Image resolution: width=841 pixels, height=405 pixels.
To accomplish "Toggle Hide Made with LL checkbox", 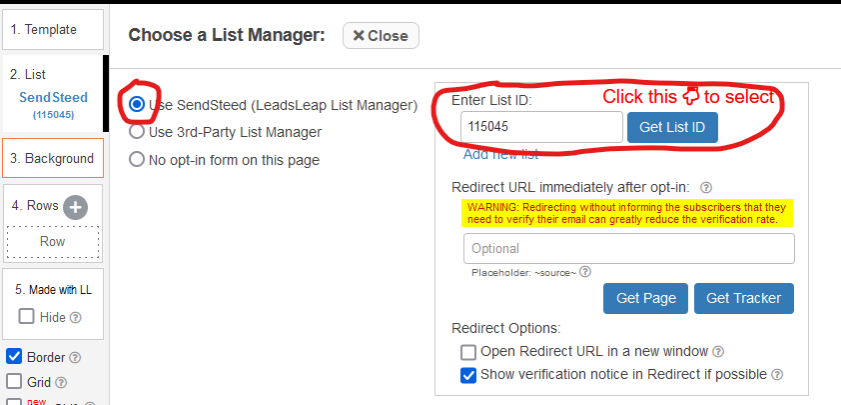I will (26, 316).
